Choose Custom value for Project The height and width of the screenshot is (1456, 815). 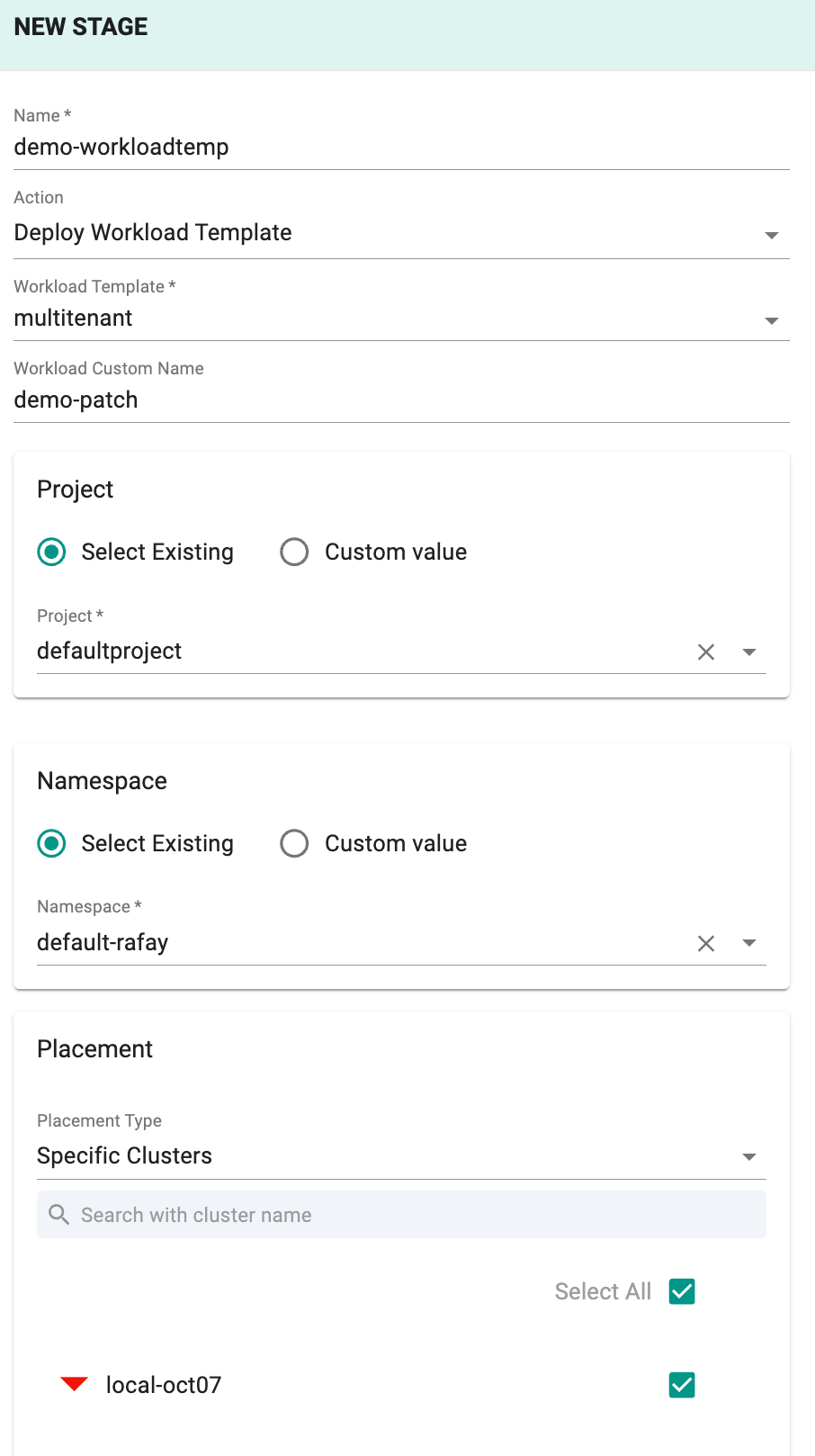point(294,552)
